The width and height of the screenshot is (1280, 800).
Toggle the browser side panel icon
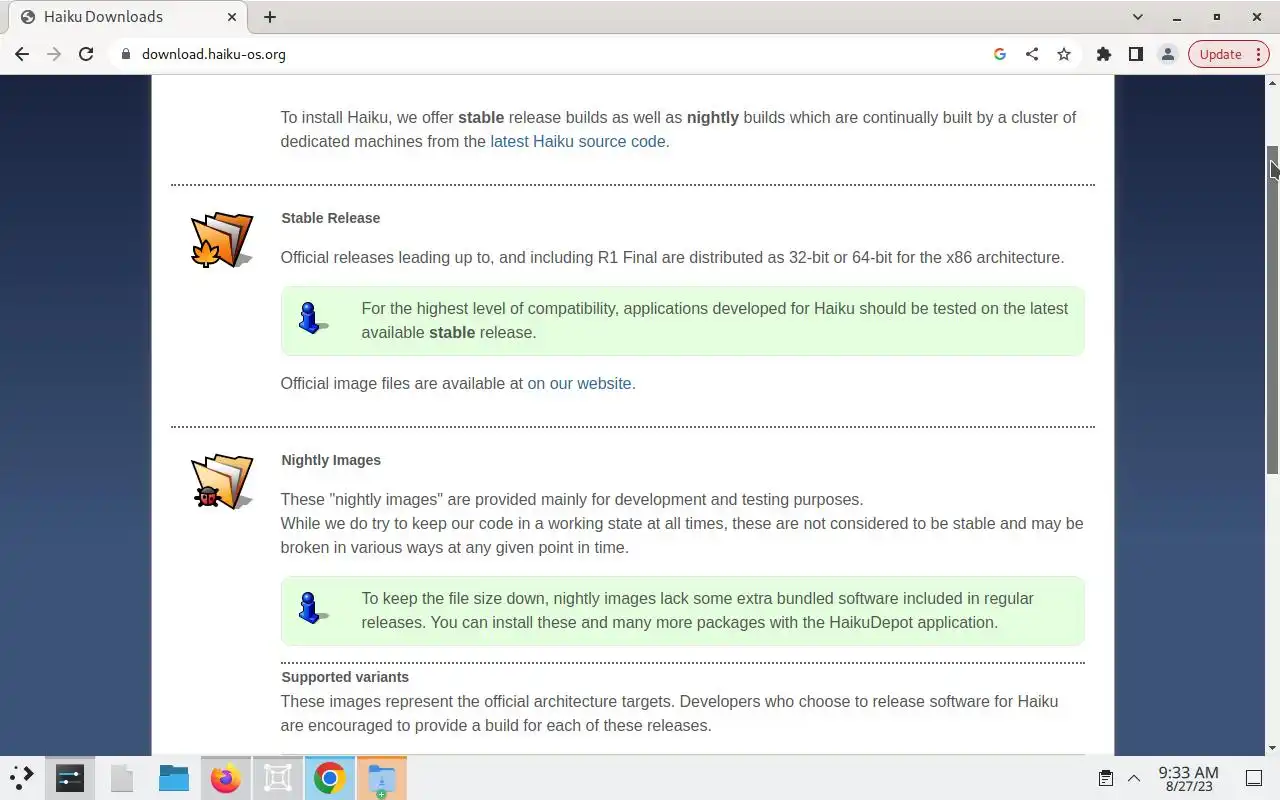coord(1136,54)
